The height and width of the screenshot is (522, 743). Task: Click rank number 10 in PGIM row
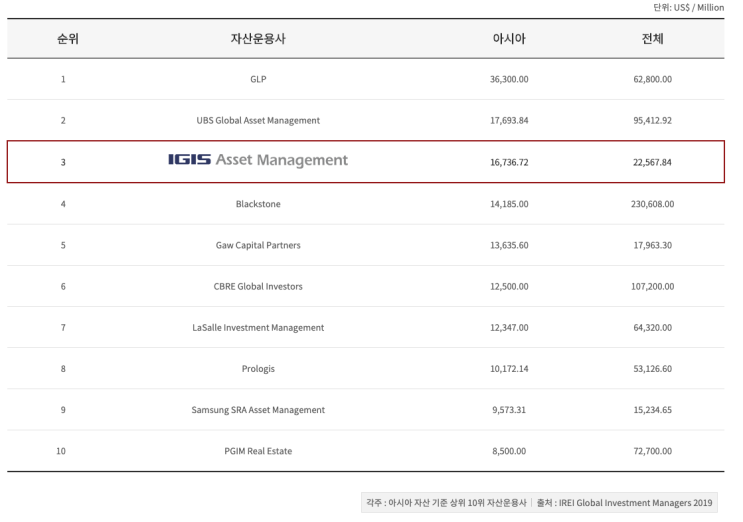61,451
